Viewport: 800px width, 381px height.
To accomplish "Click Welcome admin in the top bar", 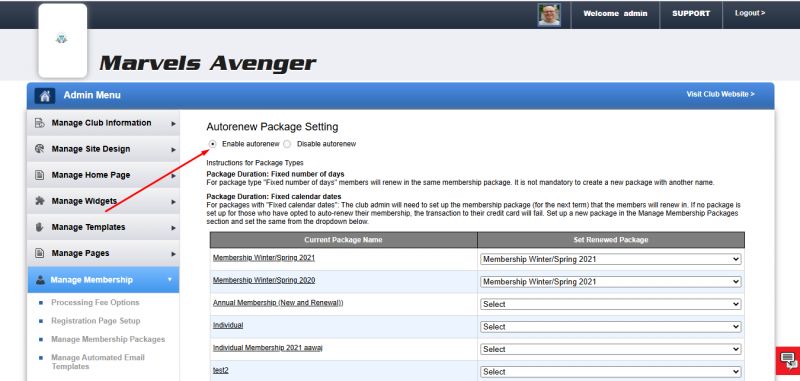I will [615, 14].
